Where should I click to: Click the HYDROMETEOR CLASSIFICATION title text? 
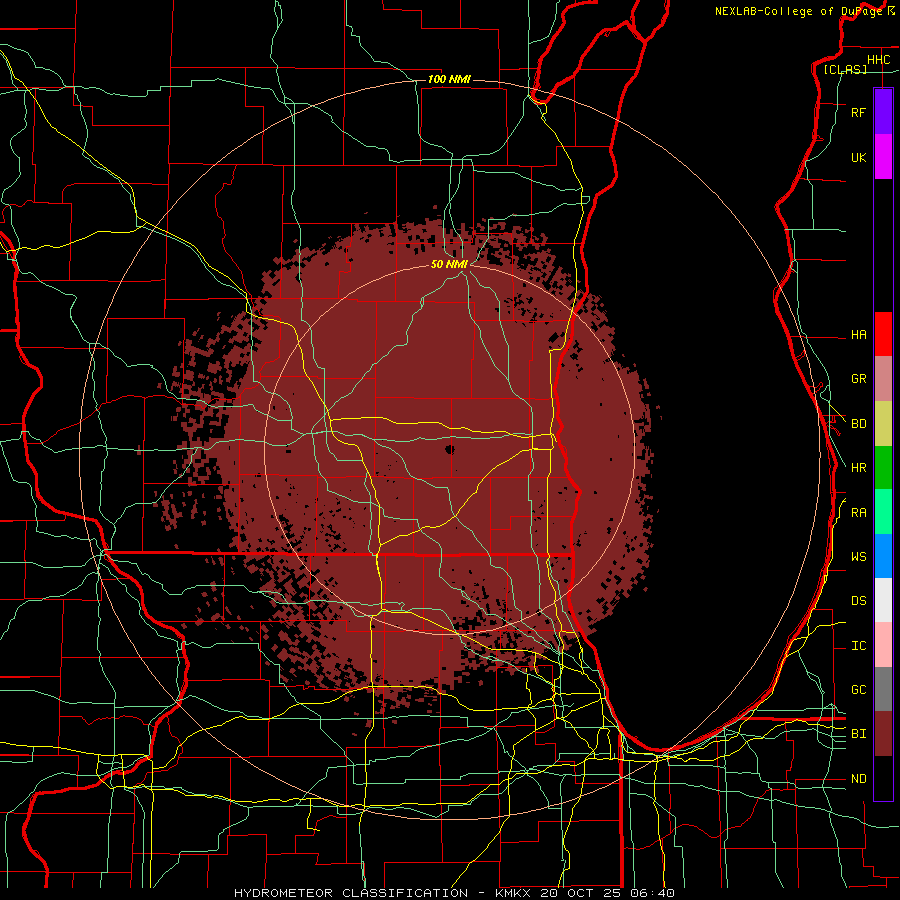pos(351,893)
